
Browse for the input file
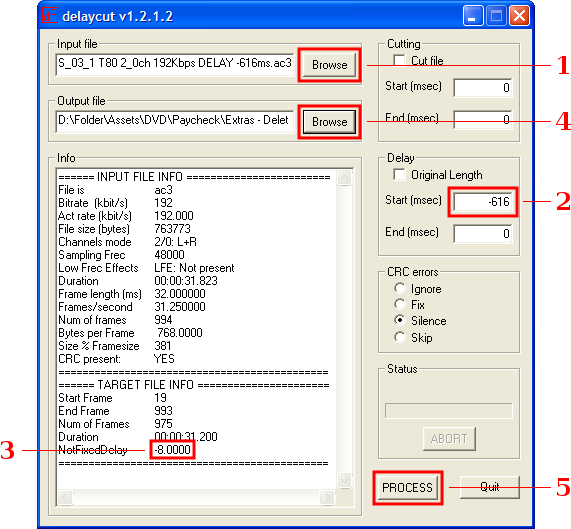click(329, 65)
